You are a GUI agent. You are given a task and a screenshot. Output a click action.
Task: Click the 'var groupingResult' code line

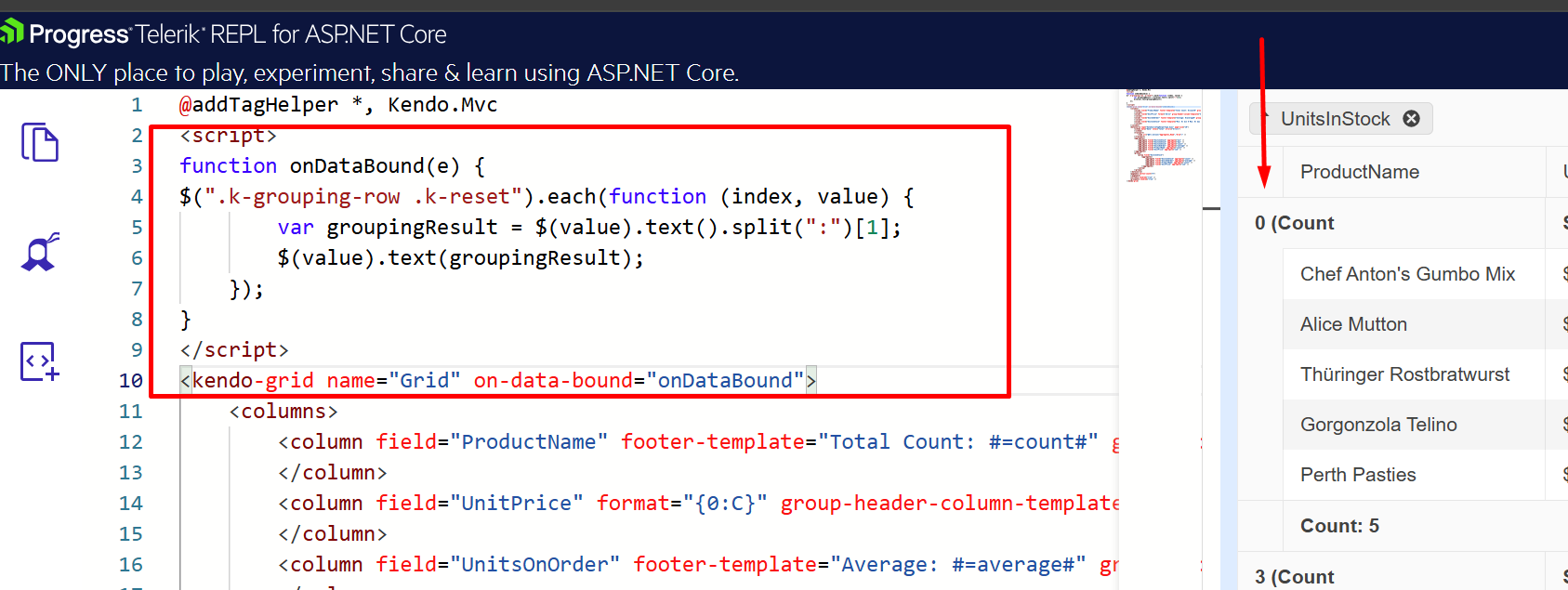coord(589,227)
